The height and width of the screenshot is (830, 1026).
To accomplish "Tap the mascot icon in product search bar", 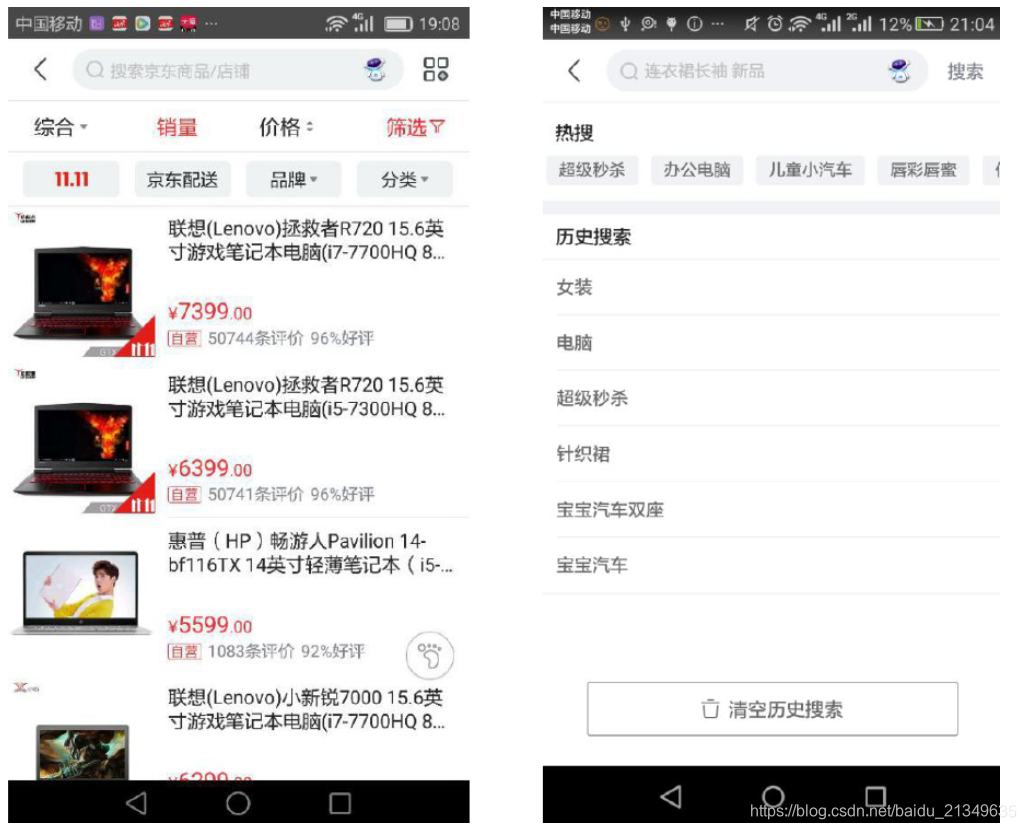I will (x=375, y=69).
